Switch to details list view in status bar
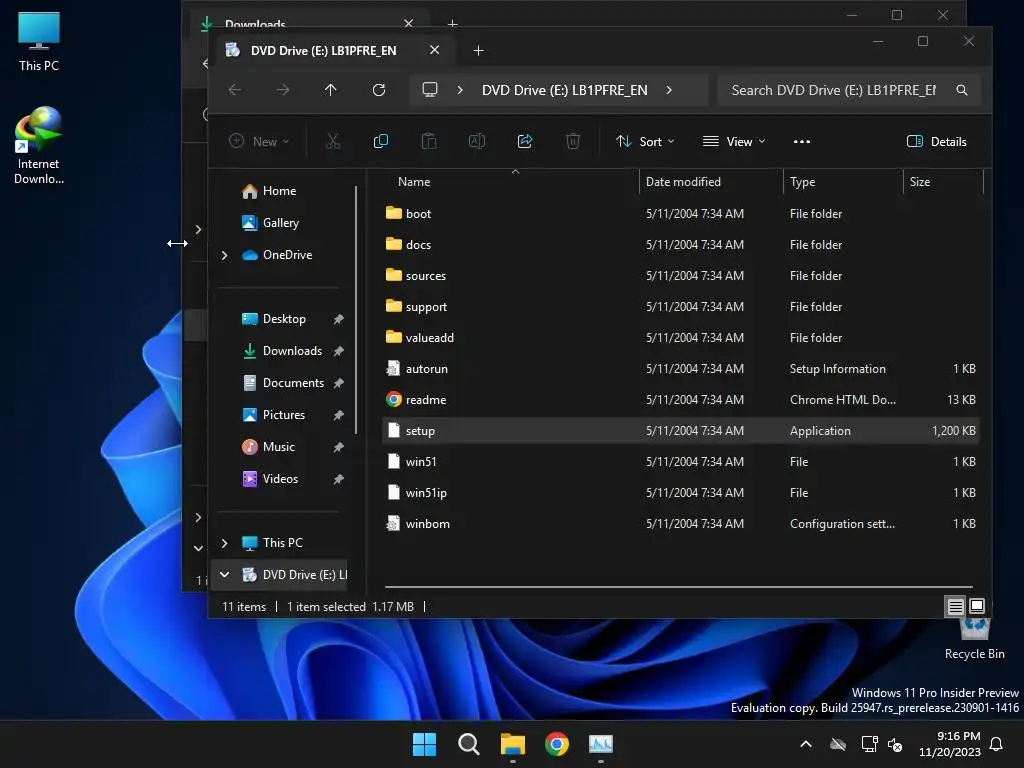Image resolution: width=1024 pixels, height=768 pixels. pyautogui.click(x=955, y=607)
